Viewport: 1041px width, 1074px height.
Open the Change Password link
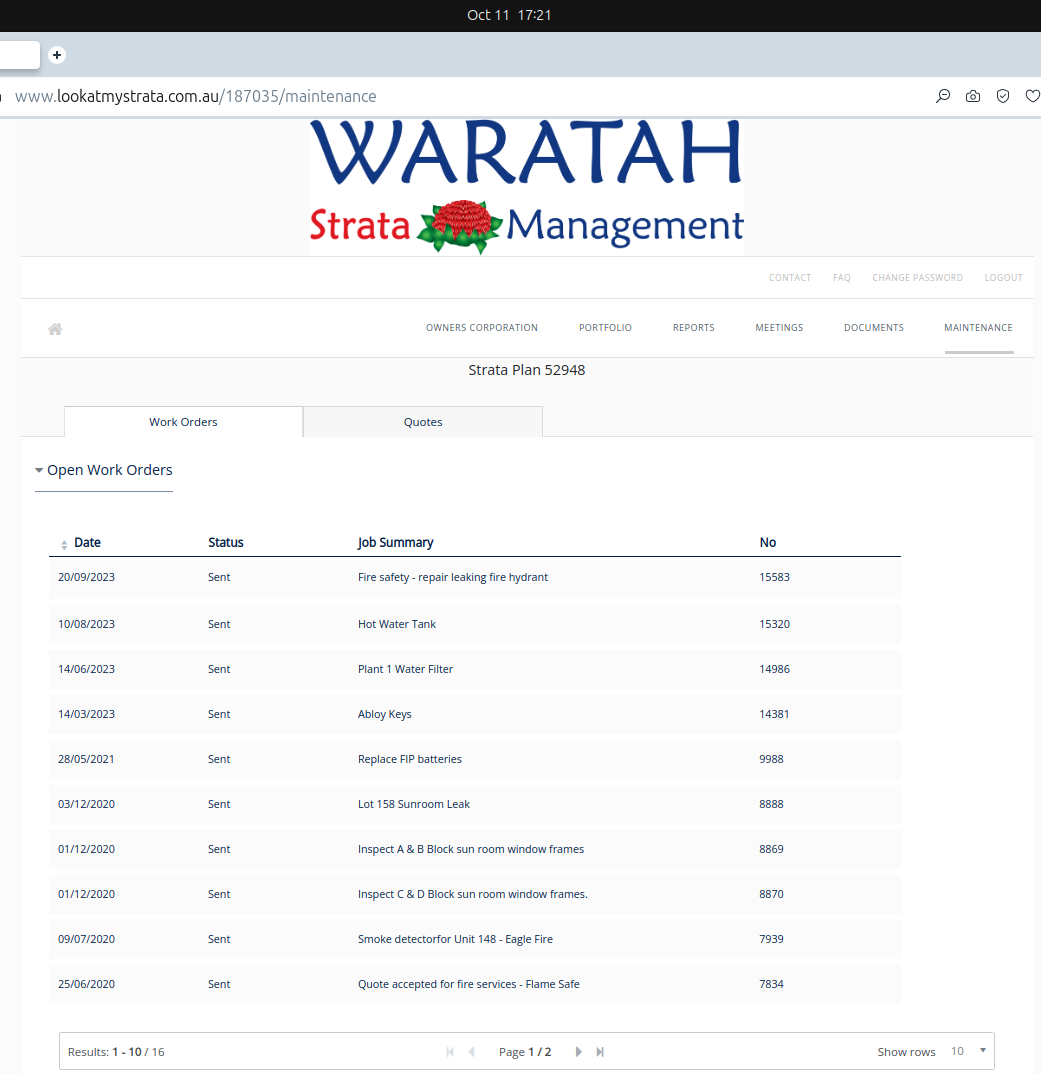[917, 278]
